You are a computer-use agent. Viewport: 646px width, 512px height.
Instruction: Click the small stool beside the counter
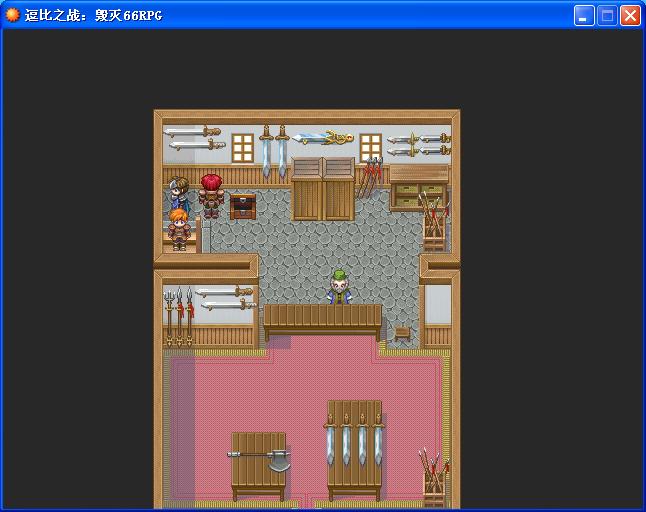pos(402,332)
